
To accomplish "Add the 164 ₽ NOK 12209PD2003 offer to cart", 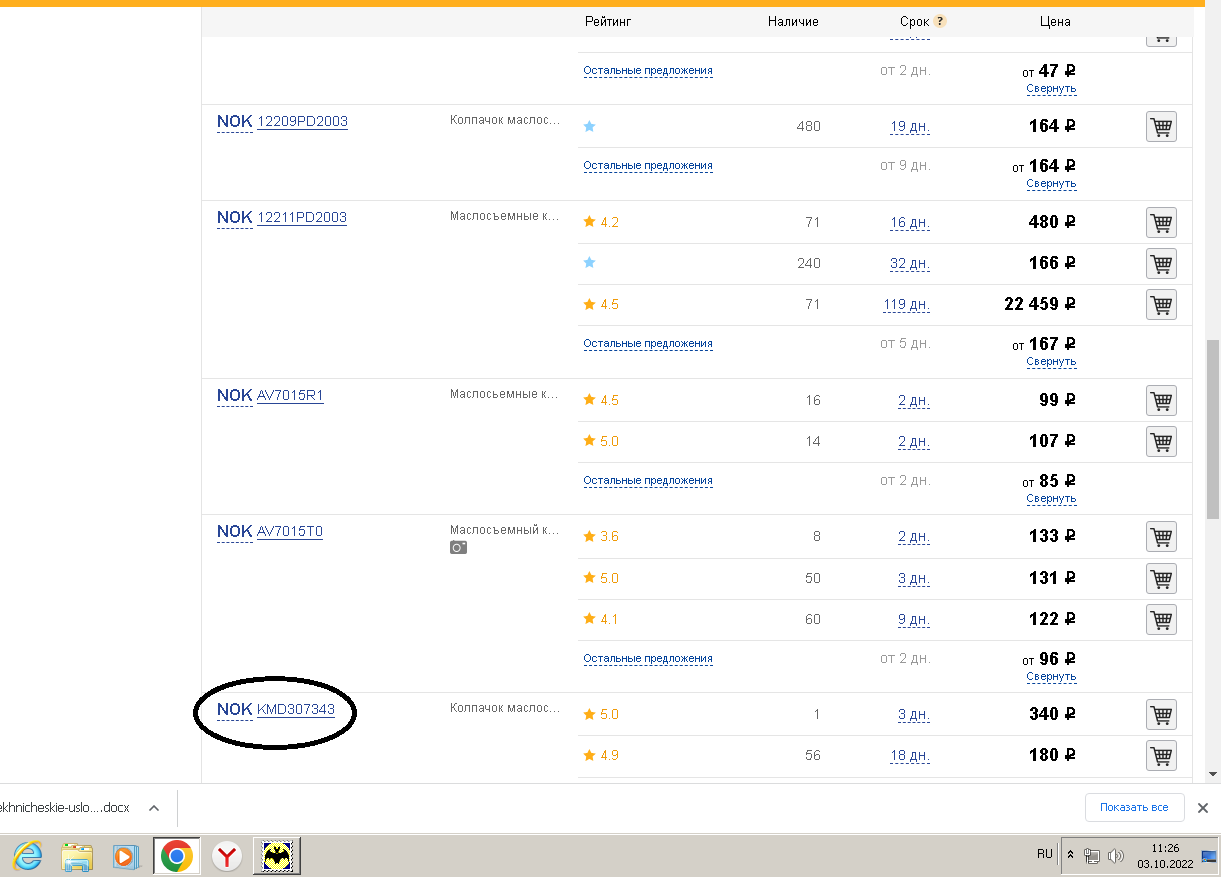I will coord(1160,127).
